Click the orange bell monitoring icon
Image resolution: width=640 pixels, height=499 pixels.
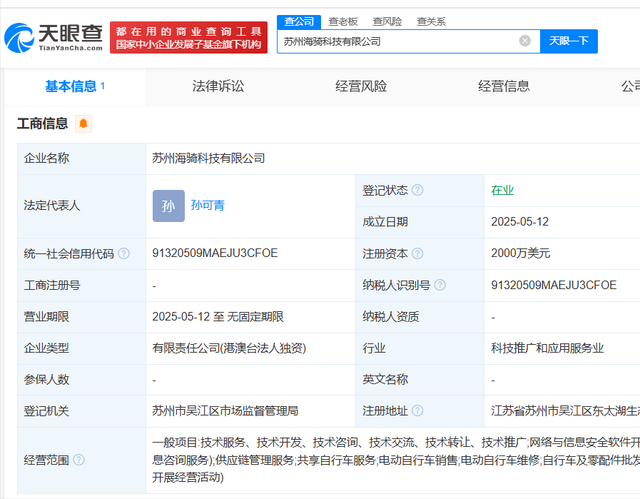(83, 124)
